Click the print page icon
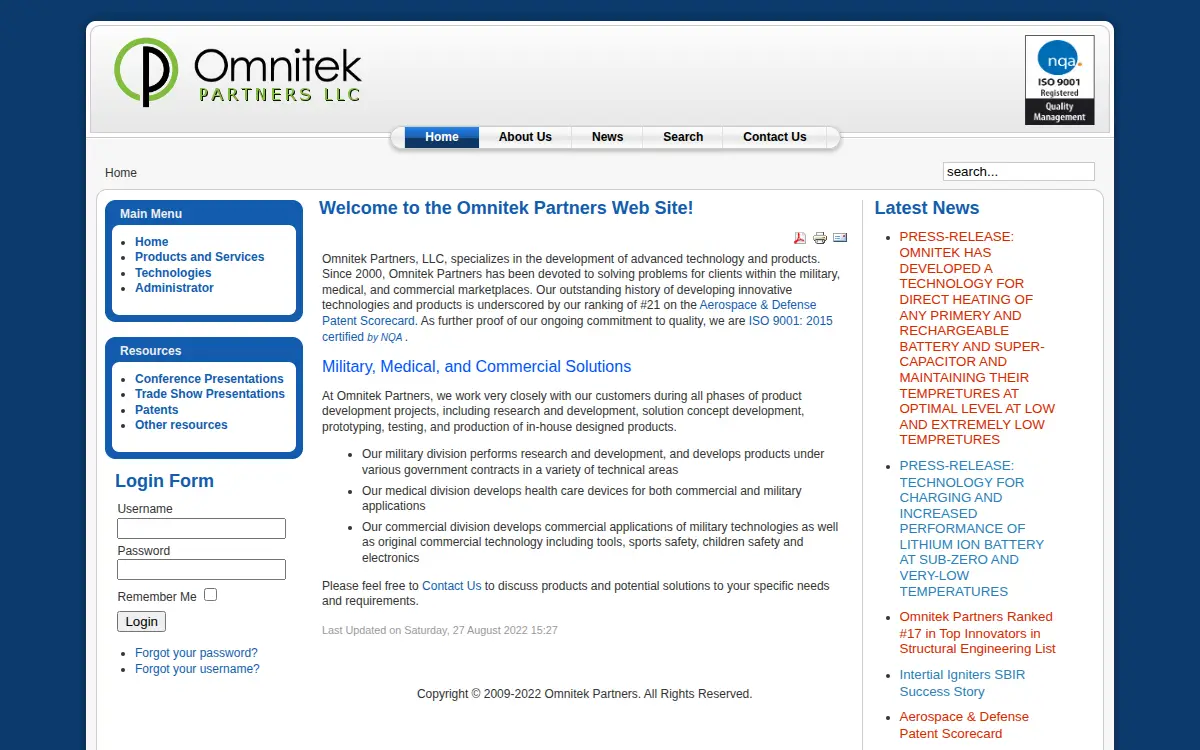 pyautogui.click(x=820, y=238)
